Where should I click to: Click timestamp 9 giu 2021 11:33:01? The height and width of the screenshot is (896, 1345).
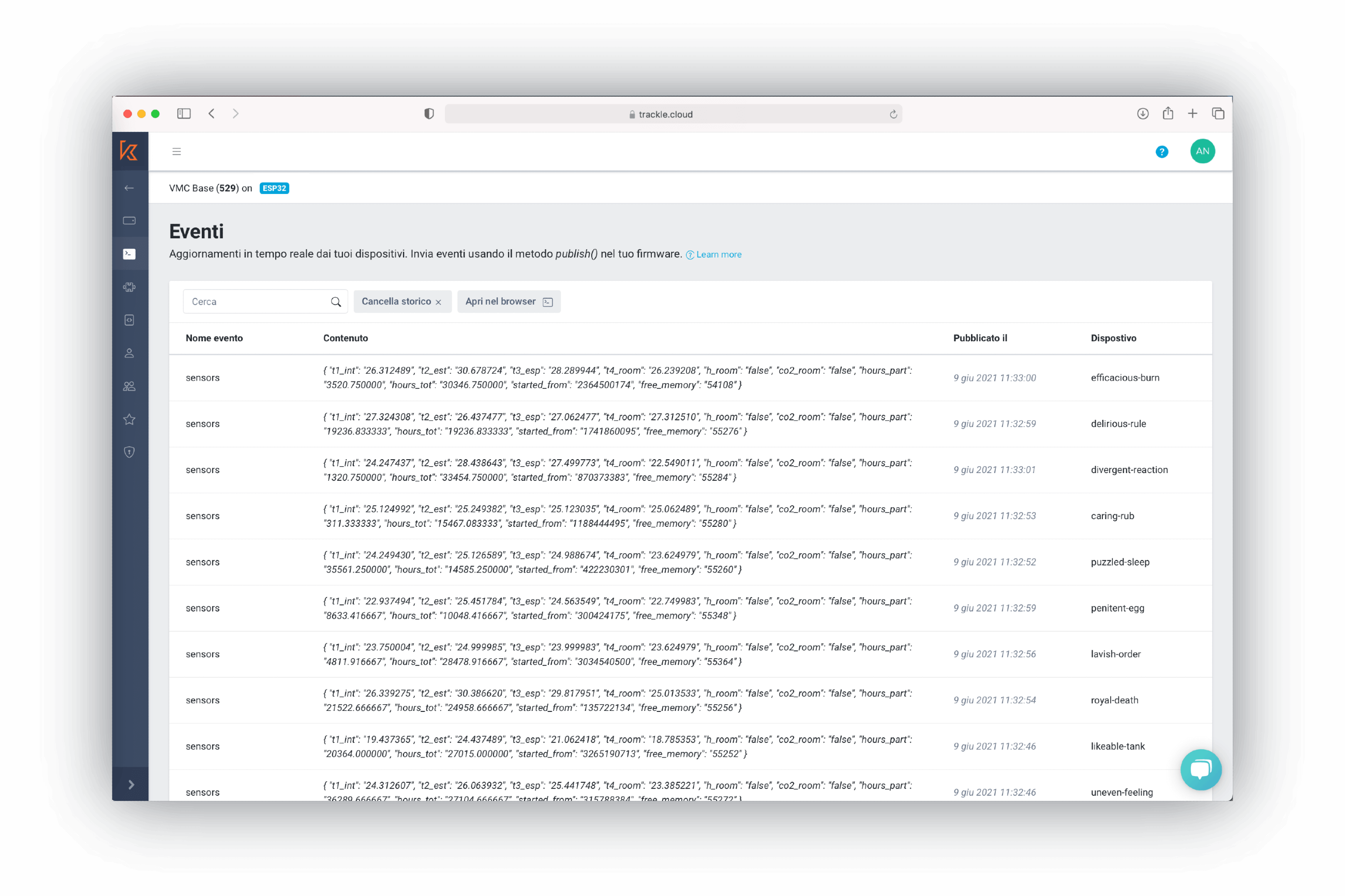click(x=995, y=469)
